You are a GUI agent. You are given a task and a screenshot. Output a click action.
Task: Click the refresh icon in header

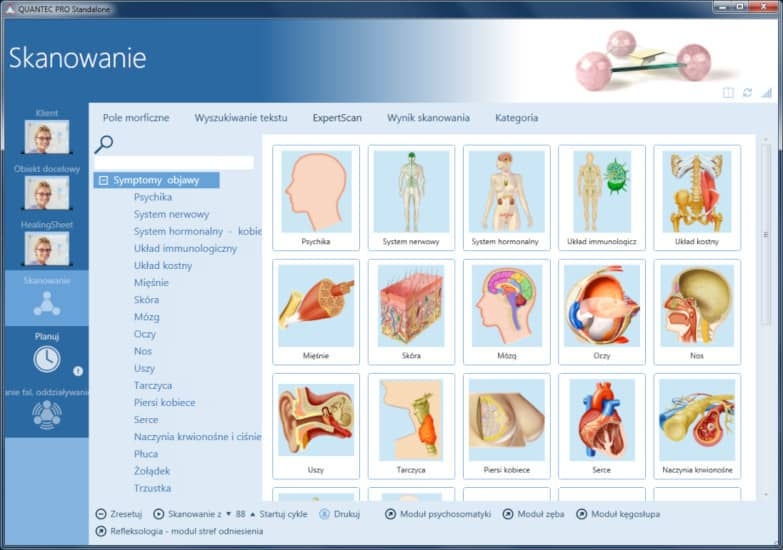pos(747,92)
